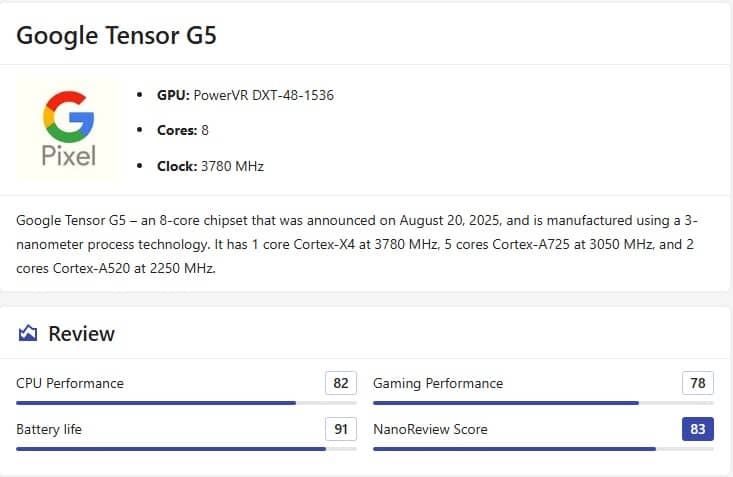Viewport: 733px width, 477px height.
Task: Click the Review section chart icon
Action: tap(28, 333)
